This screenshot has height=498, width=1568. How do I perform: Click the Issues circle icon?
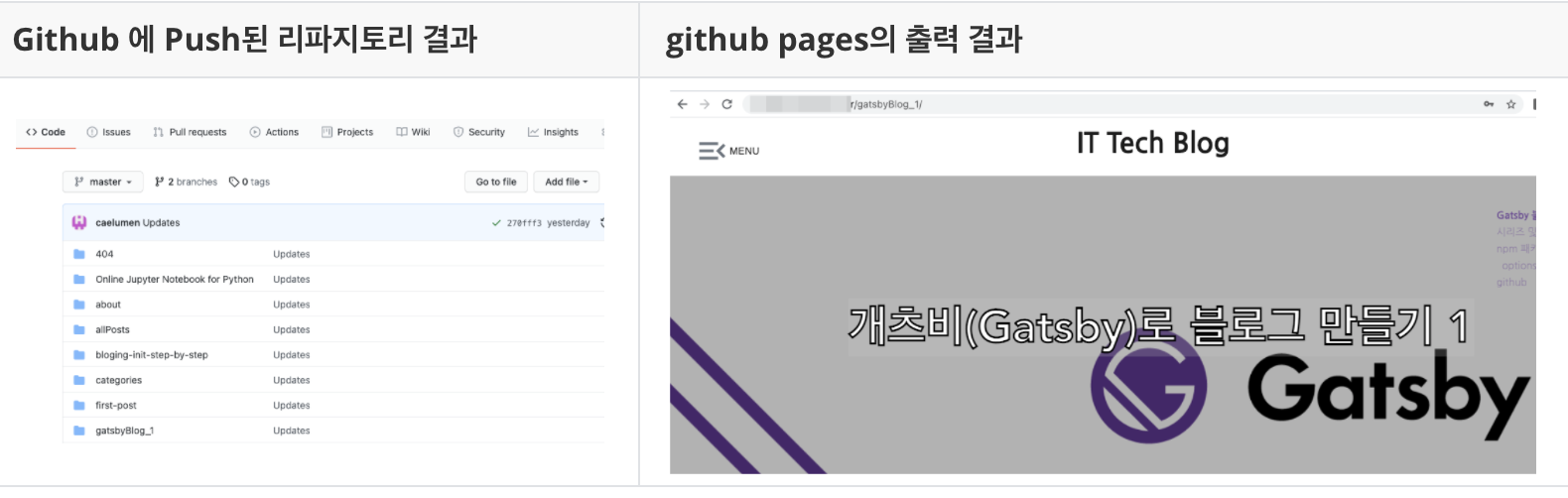92,132
